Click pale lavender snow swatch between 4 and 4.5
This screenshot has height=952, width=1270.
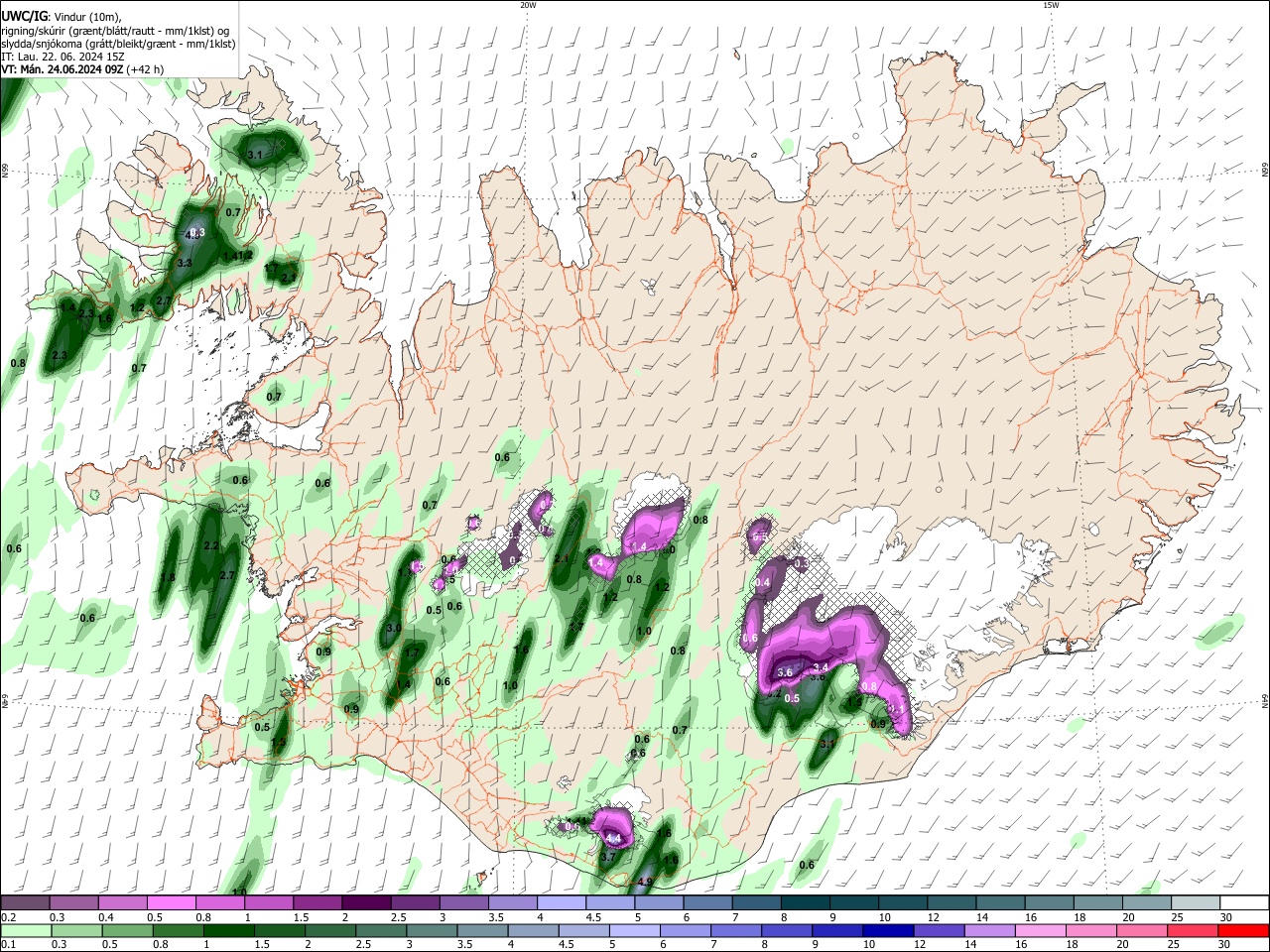tap(562, 903)
